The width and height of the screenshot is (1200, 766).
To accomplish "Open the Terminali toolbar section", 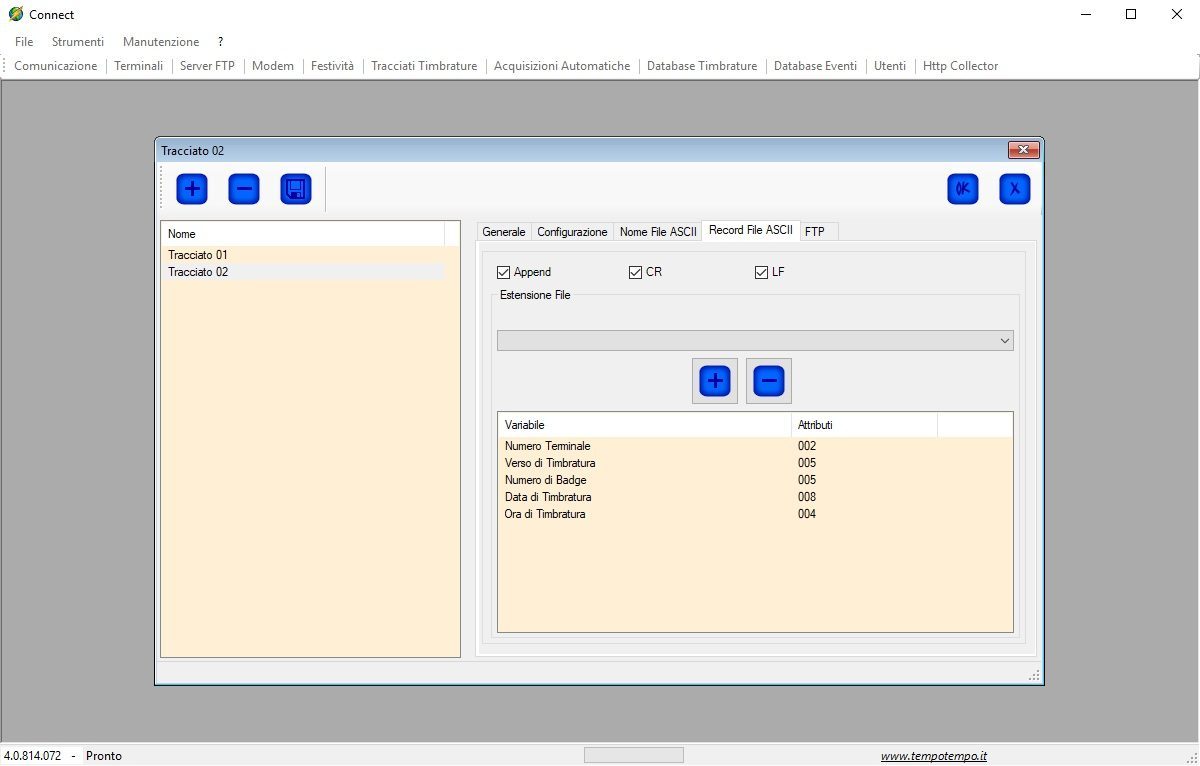I will (x=138, y=66).
